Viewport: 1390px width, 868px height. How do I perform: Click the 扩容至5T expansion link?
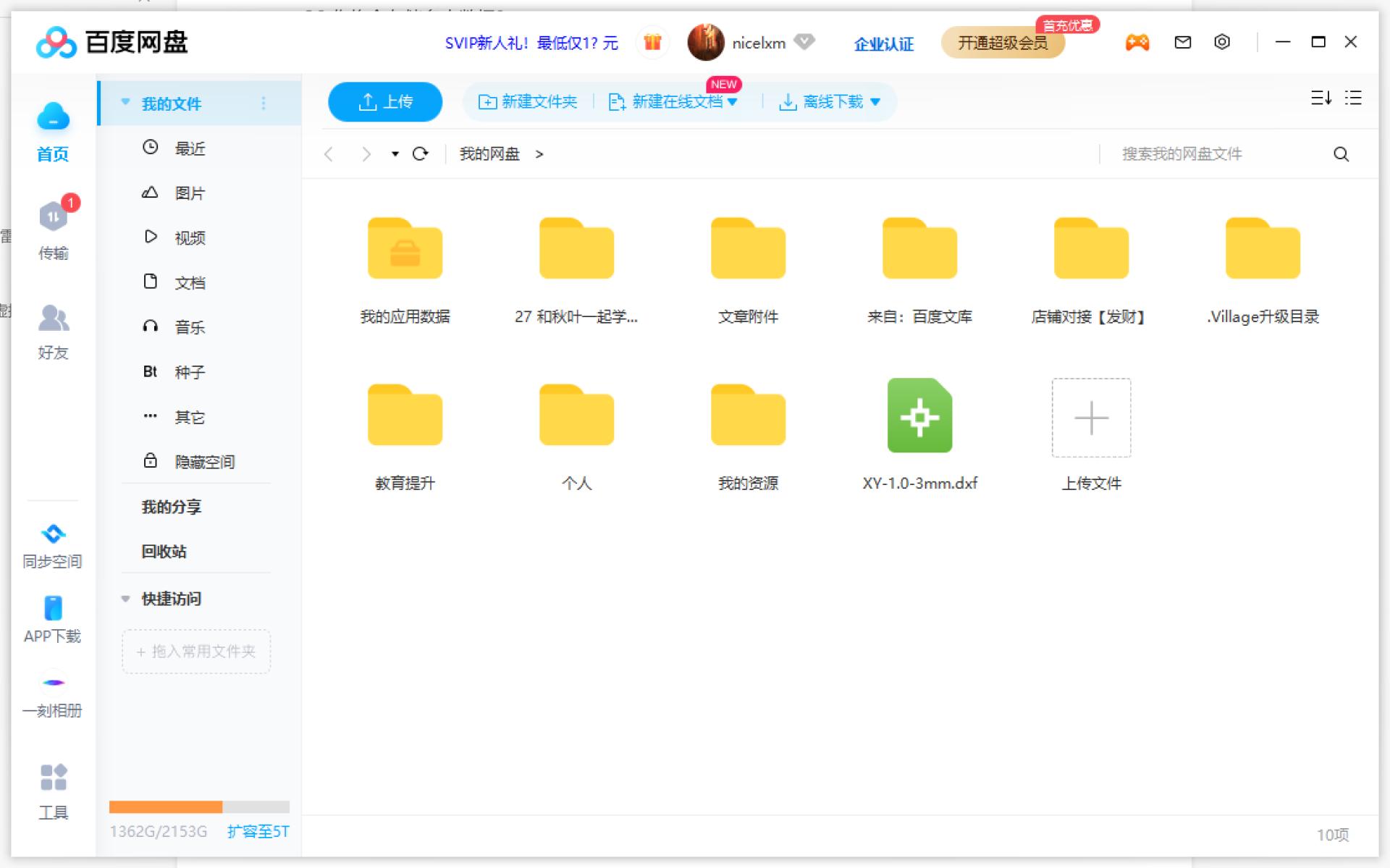[257, 832]
